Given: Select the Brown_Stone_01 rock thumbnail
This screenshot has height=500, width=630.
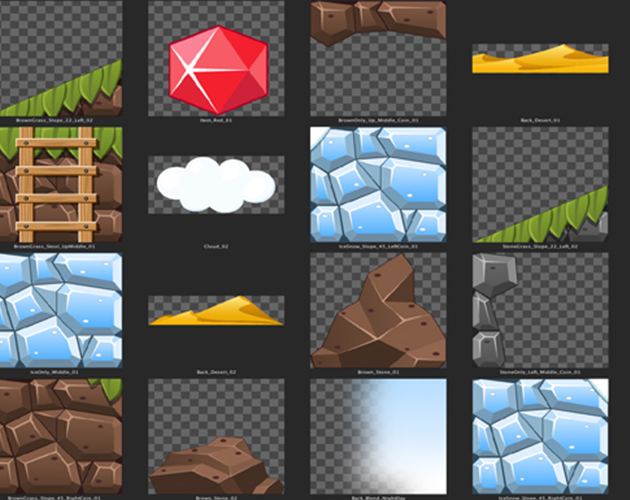Looking at the screenshot, I should click(x=378, y=310).
